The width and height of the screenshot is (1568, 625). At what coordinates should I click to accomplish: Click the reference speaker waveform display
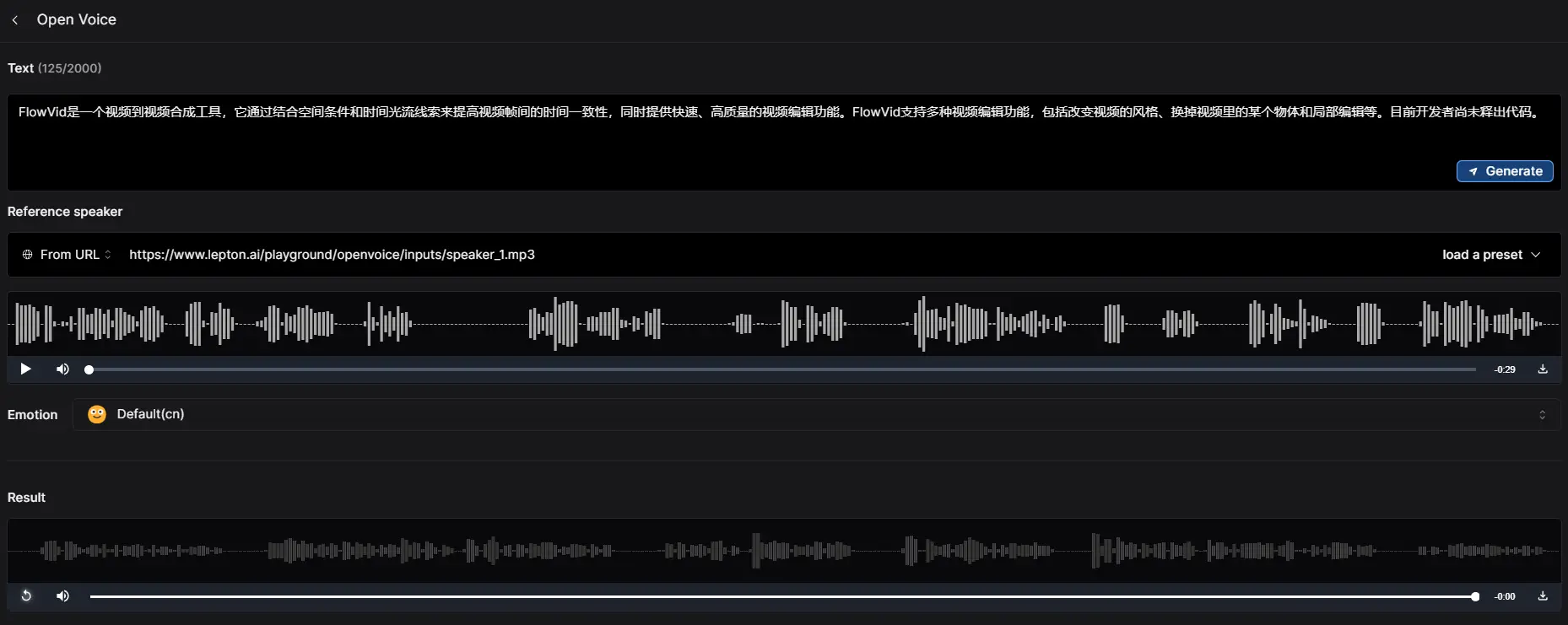pyautogui.click(x=783, y=324)
